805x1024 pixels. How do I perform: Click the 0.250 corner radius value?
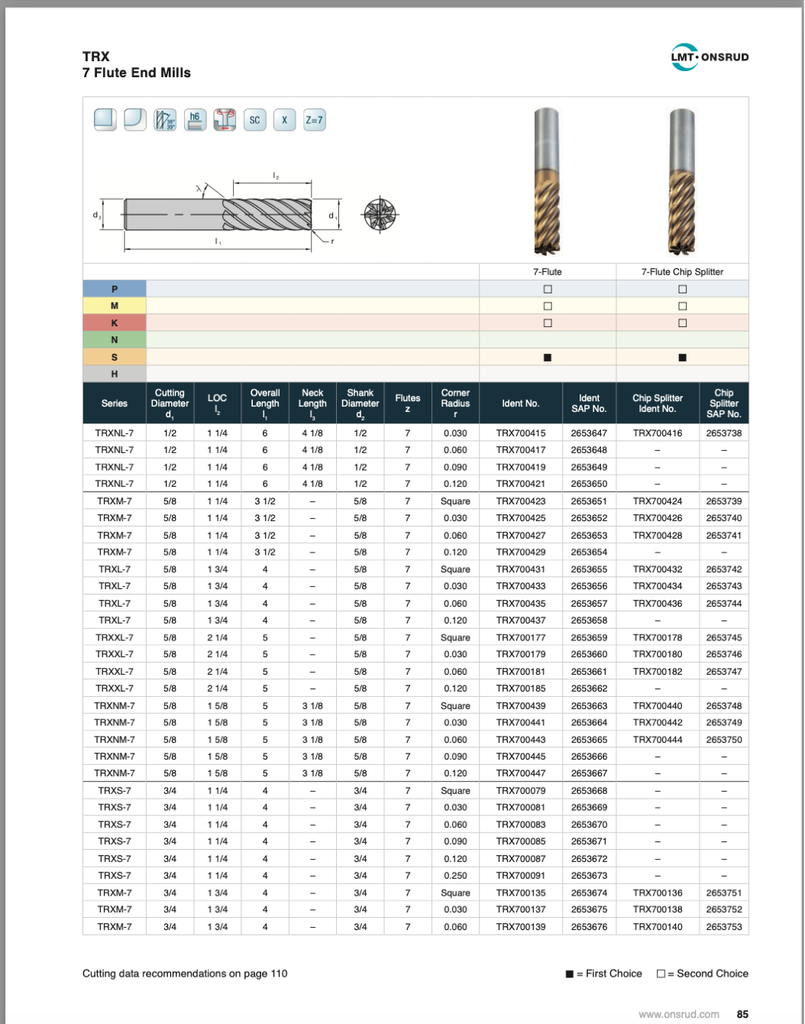pyautogui.click(x=456, y=876)
